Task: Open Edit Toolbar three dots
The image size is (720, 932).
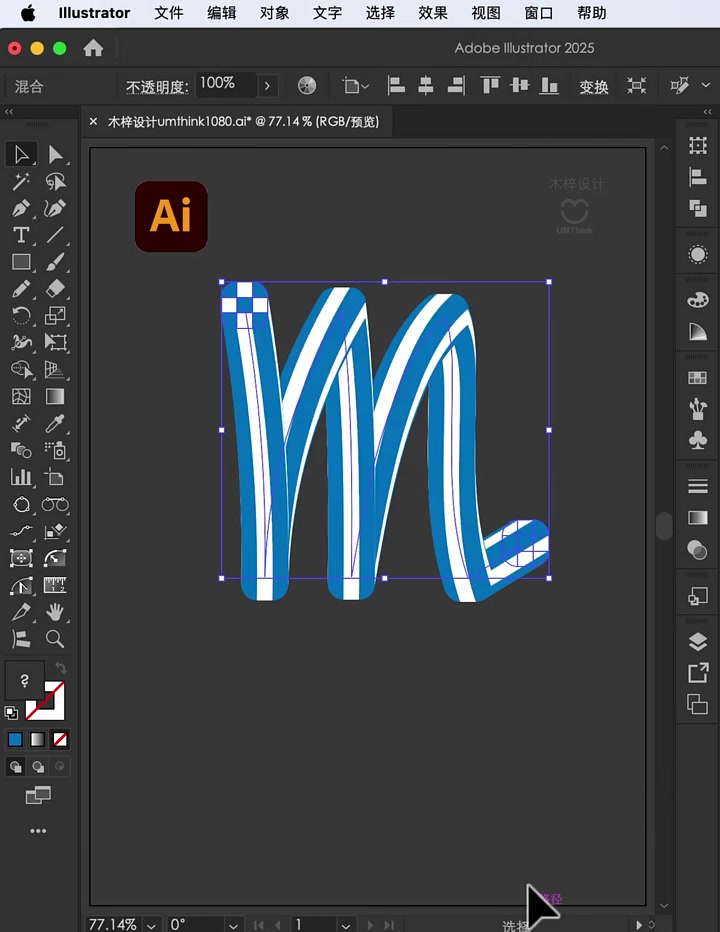Action: pyautogui.click(x=38, y=831)
